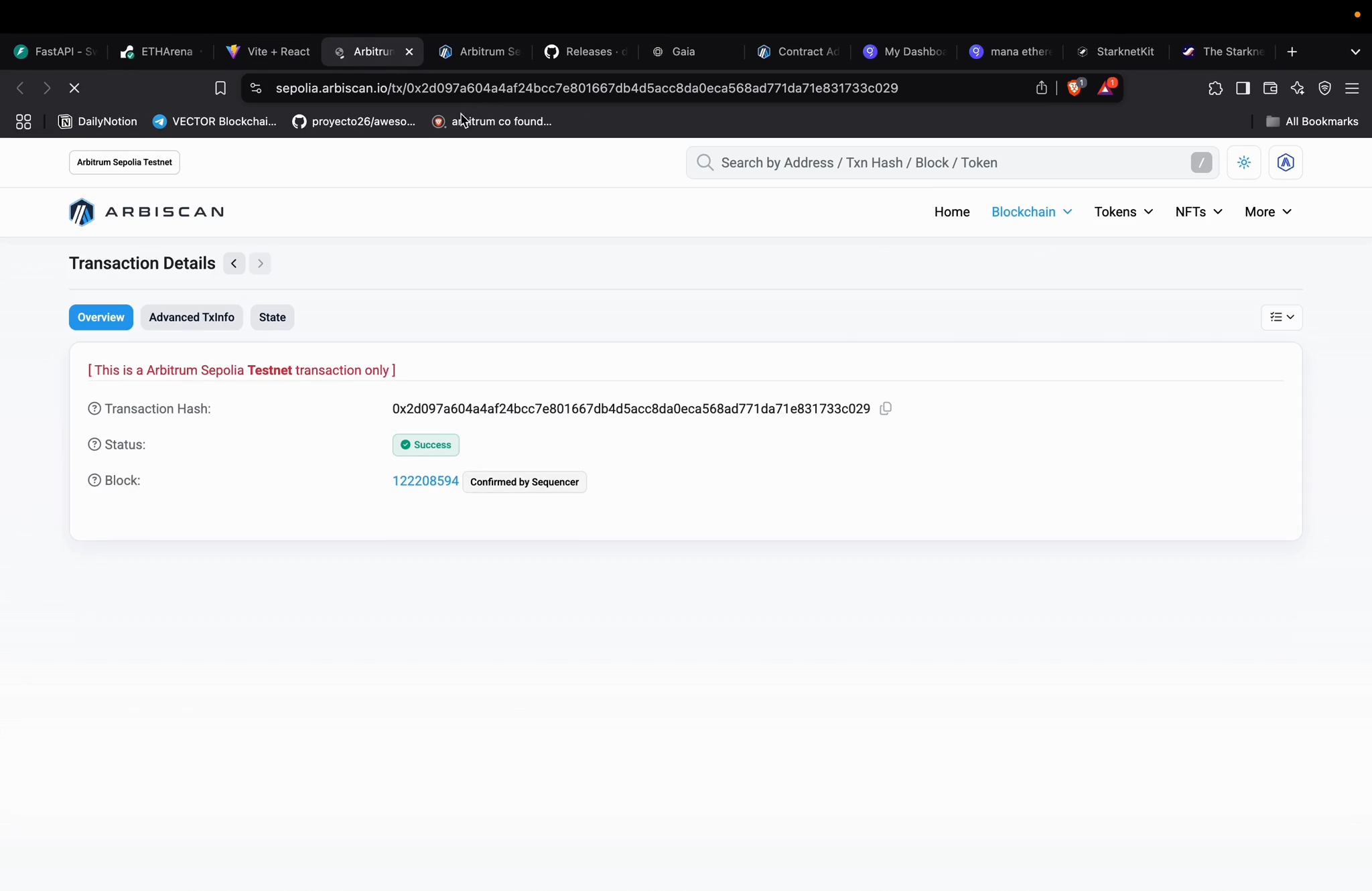Switch to Contract Ad browser tab

pyautogui.click(x=798, y=52)
